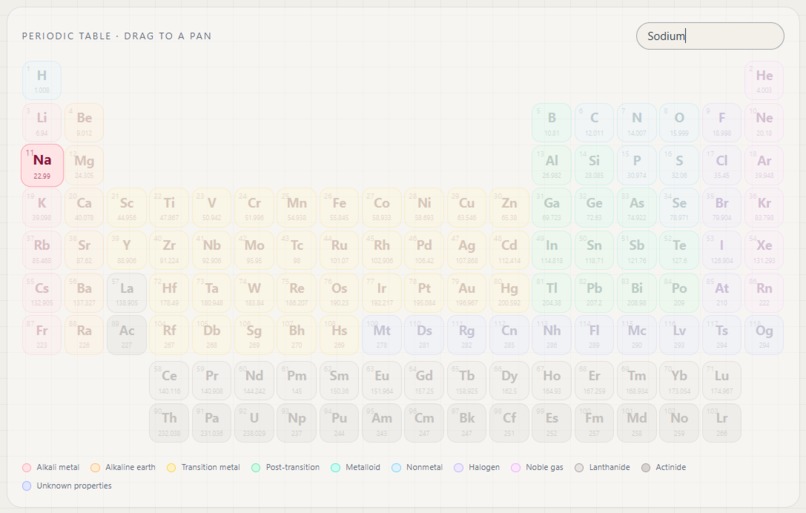Select the Ac actinium tile
Viewport: 806px width, 513px height.
tap(127, 335)
